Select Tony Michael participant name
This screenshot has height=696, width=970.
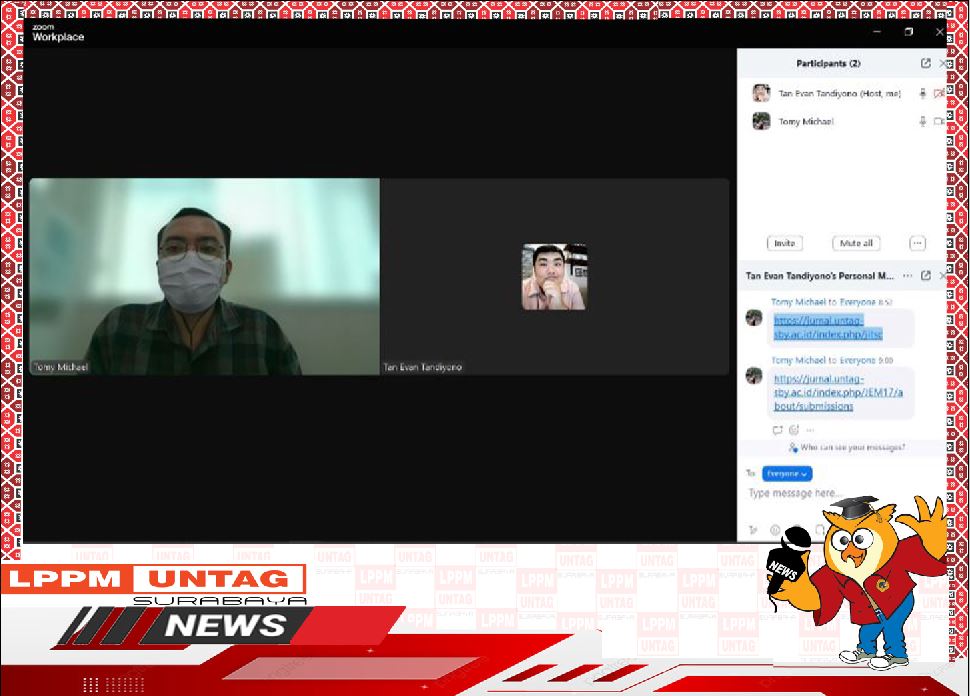(x=805, y=122)
